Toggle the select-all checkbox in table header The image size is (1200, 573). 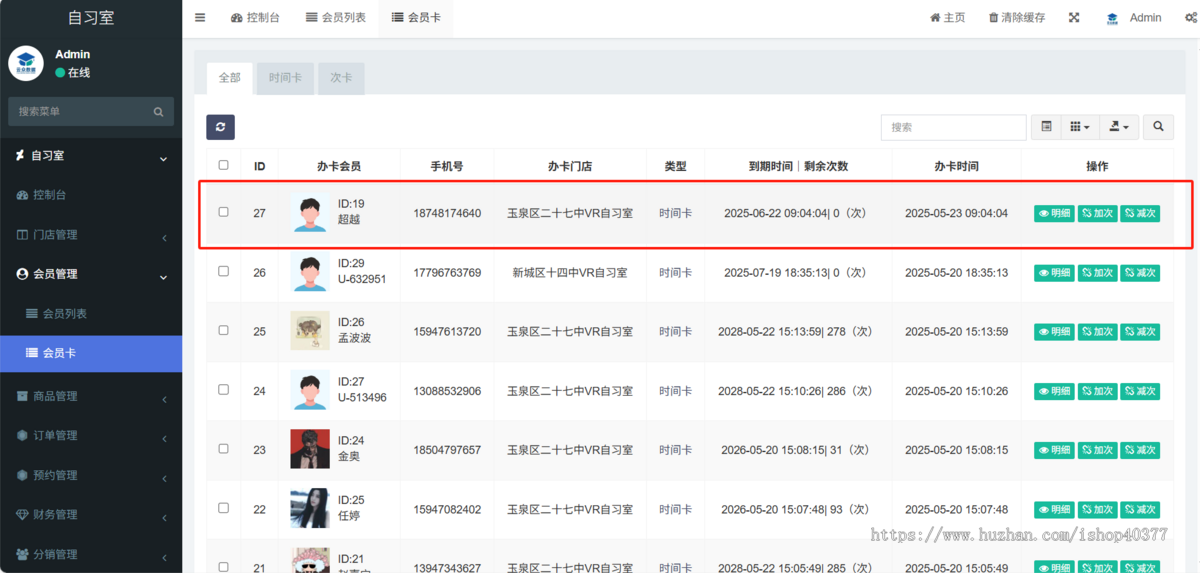pos(223,165)
